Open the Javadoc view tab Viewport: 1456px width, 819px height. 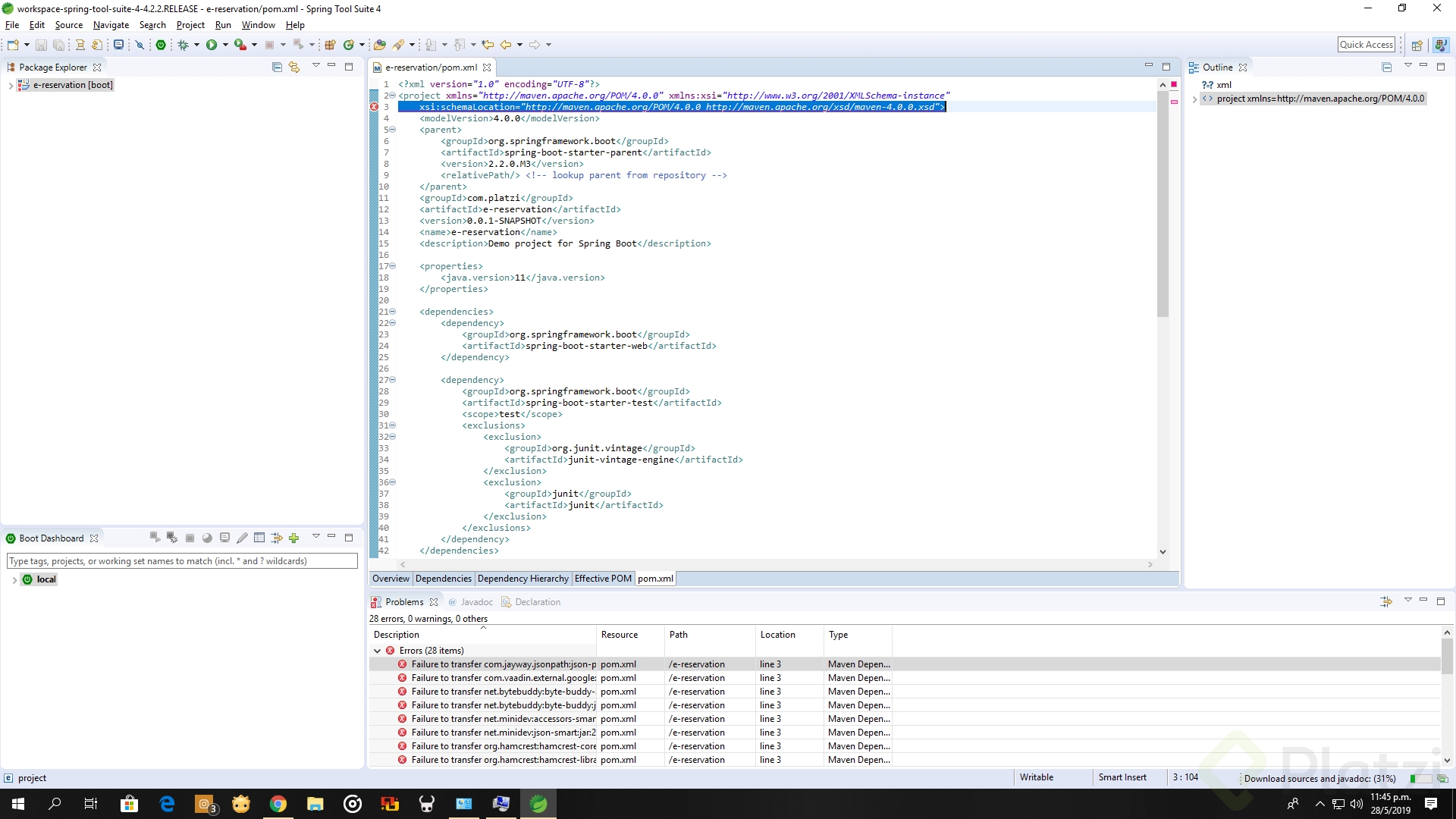pyautogui.click(x=471, y=602)
